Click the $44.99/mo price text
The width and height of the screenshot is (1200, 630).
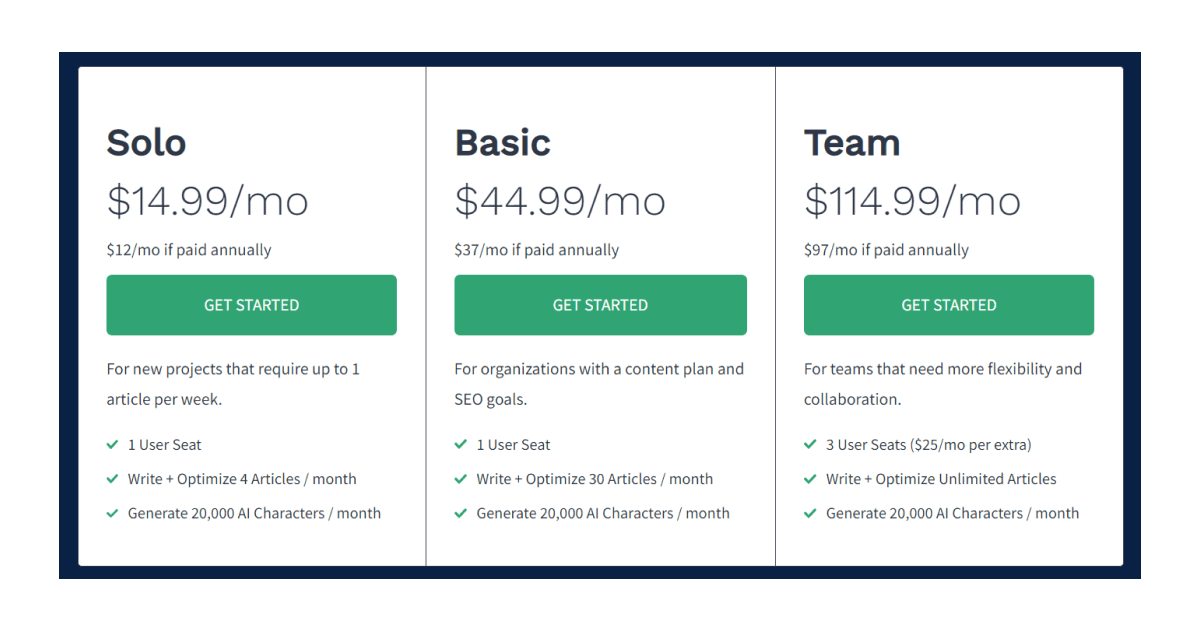coord(560,201)
